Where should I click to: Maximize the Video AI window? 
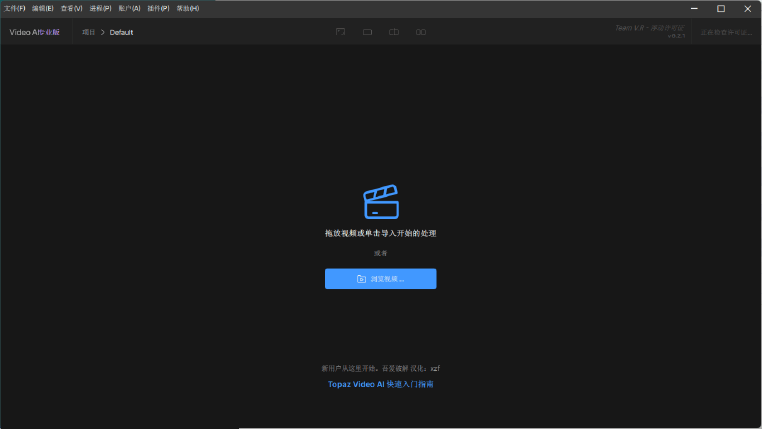pos(721,9)
